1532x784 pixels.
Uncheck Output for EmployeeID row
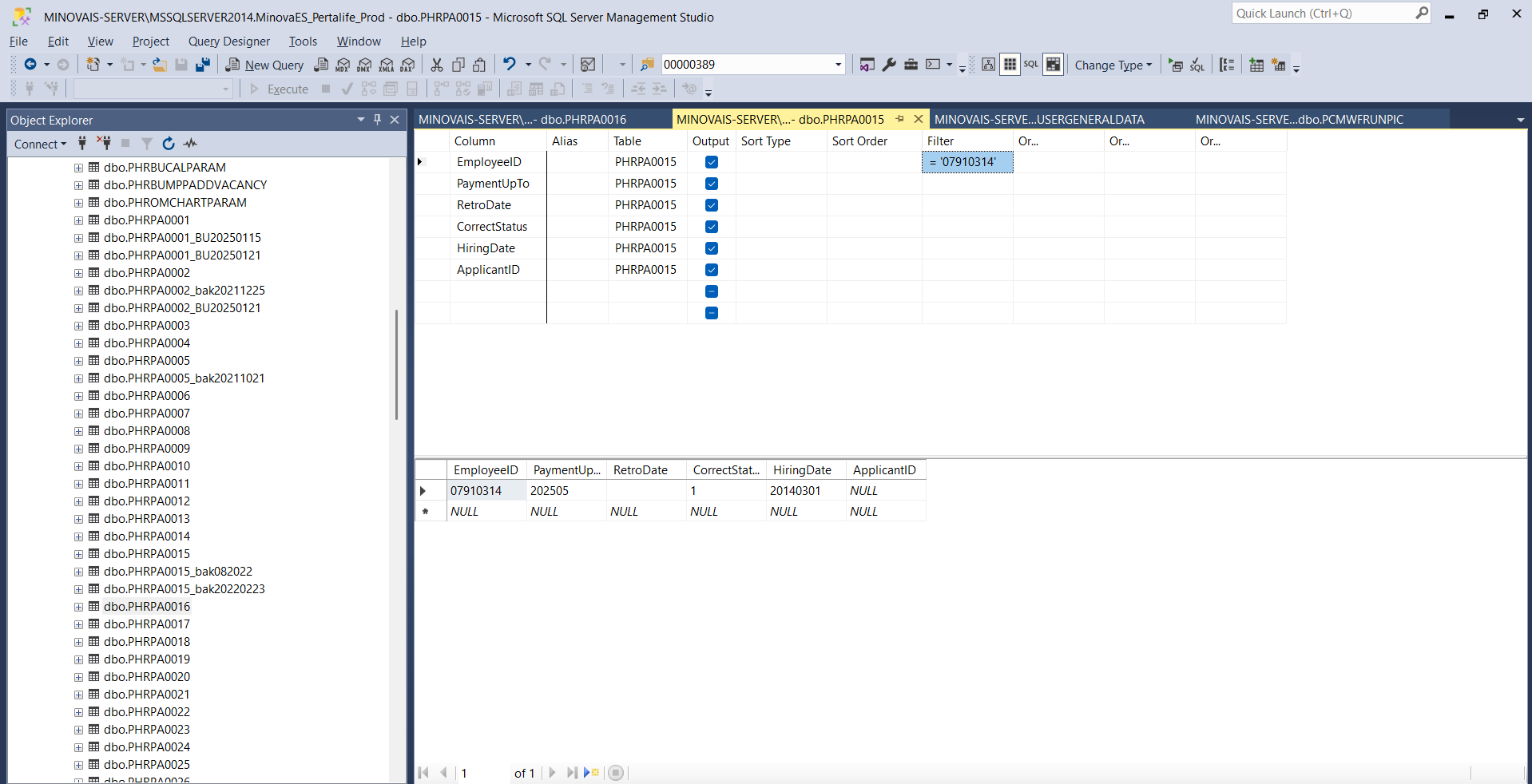click(712, 162)
